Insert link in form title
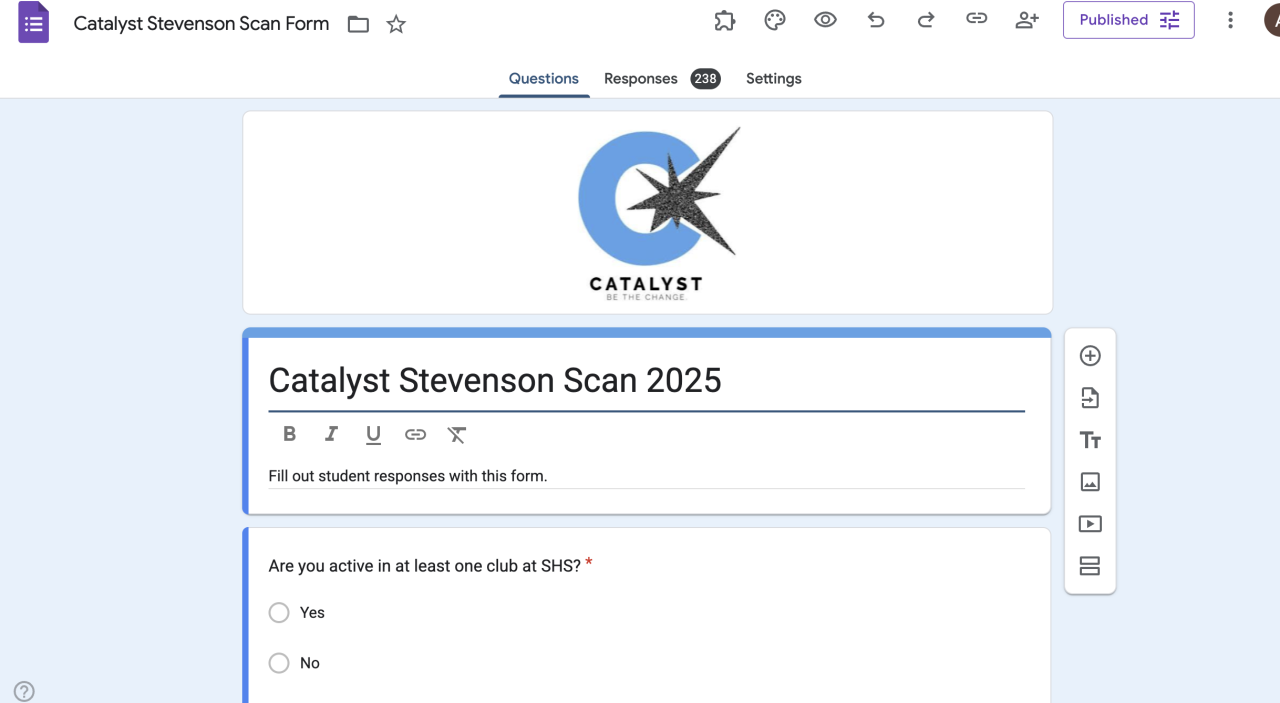Image resolution: width=1280 pixels, height=703 pixels. click(415, 434)
